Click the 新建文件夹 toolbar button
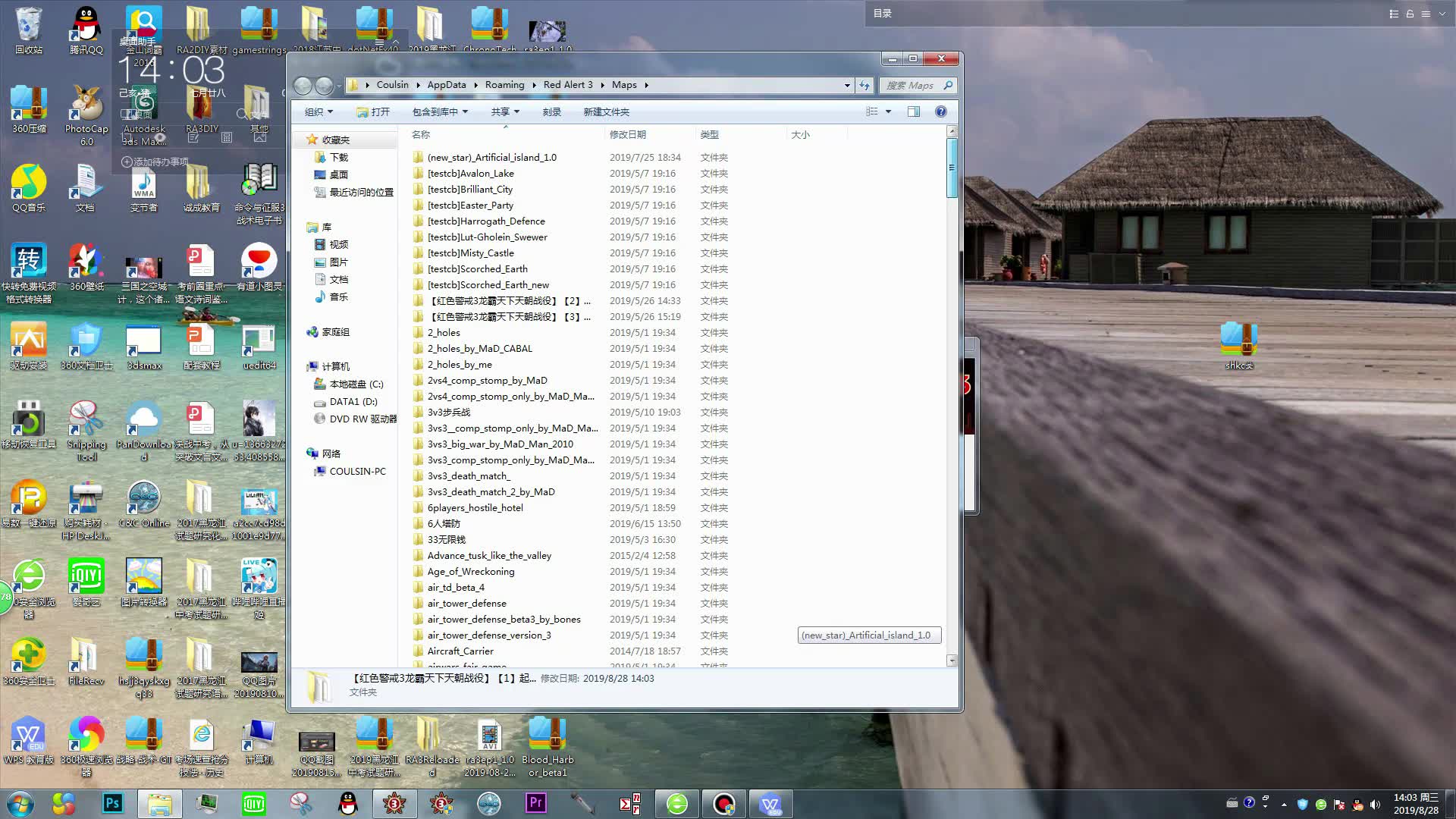This screenshot has width=1456, height=819. [606, 111]
